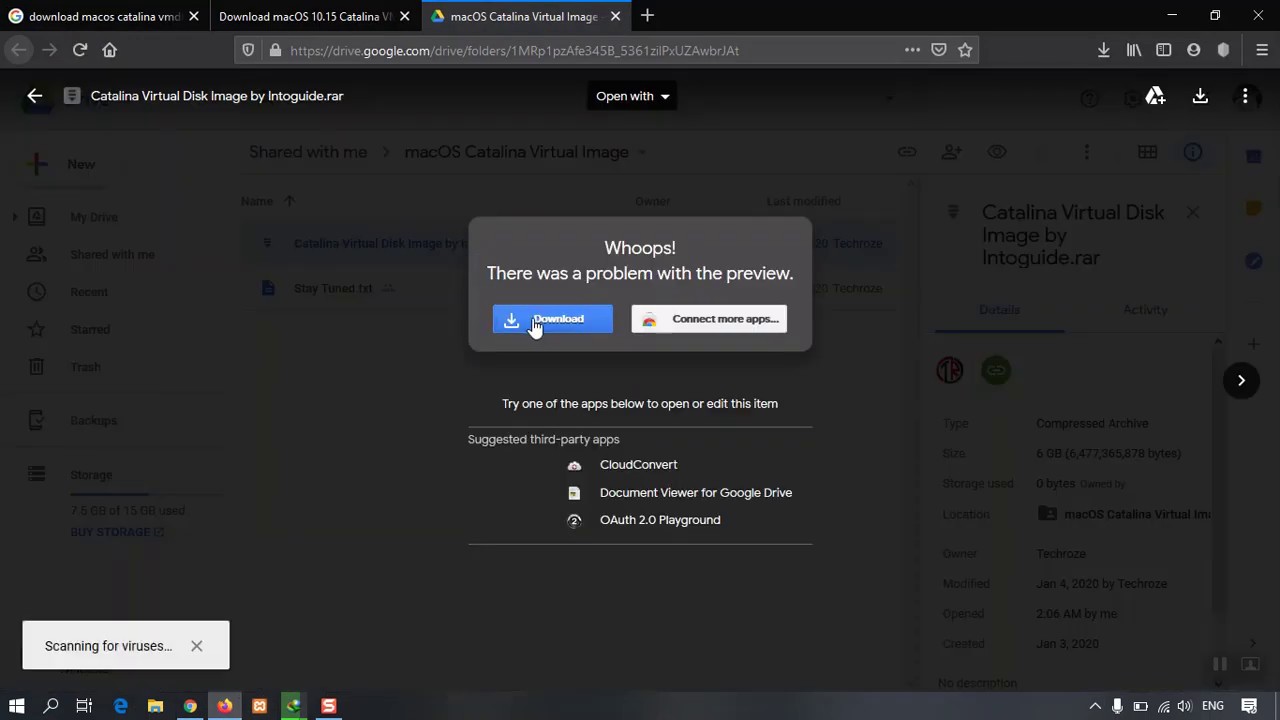Image resolution: width=1280 pixels, height=720 pixels.
Task: Click the Firefox address bar URL
Action: click(515, 50)
